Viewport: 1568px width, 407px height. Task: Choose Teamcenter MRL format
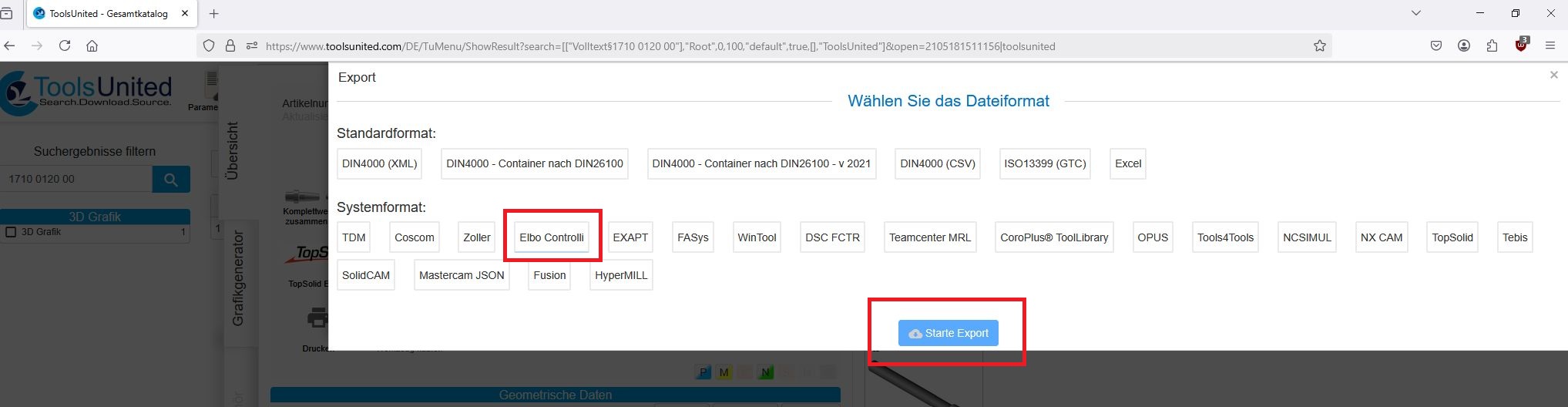[x=930, y=237]
